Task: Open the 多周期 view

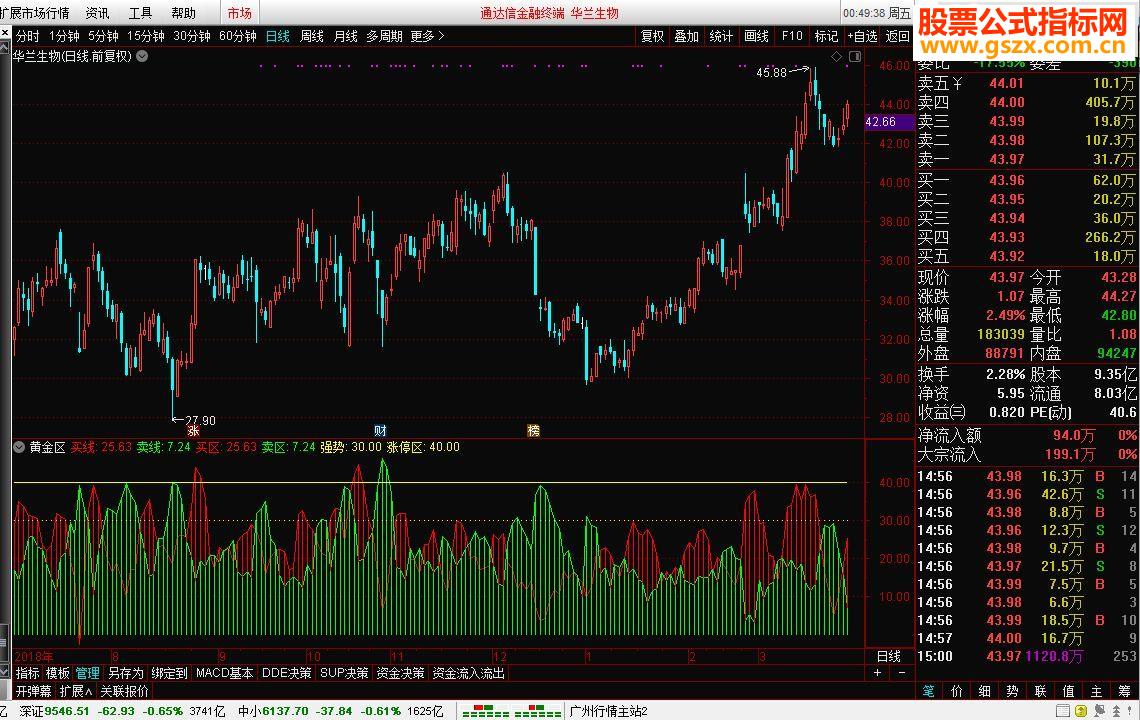Action: click(385, 36)
